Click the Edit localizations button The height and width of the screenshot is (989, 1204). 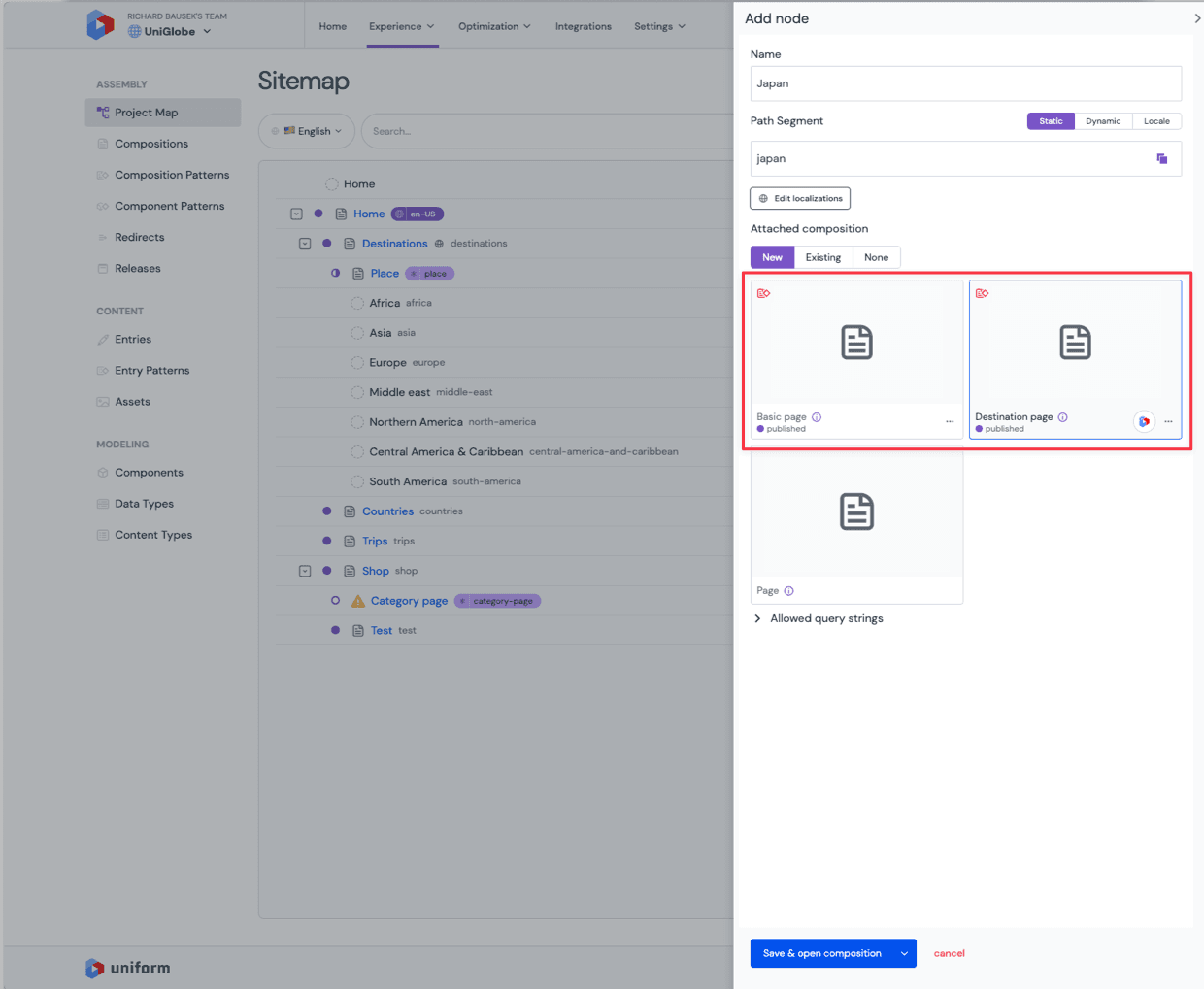[x=800, y=198]
